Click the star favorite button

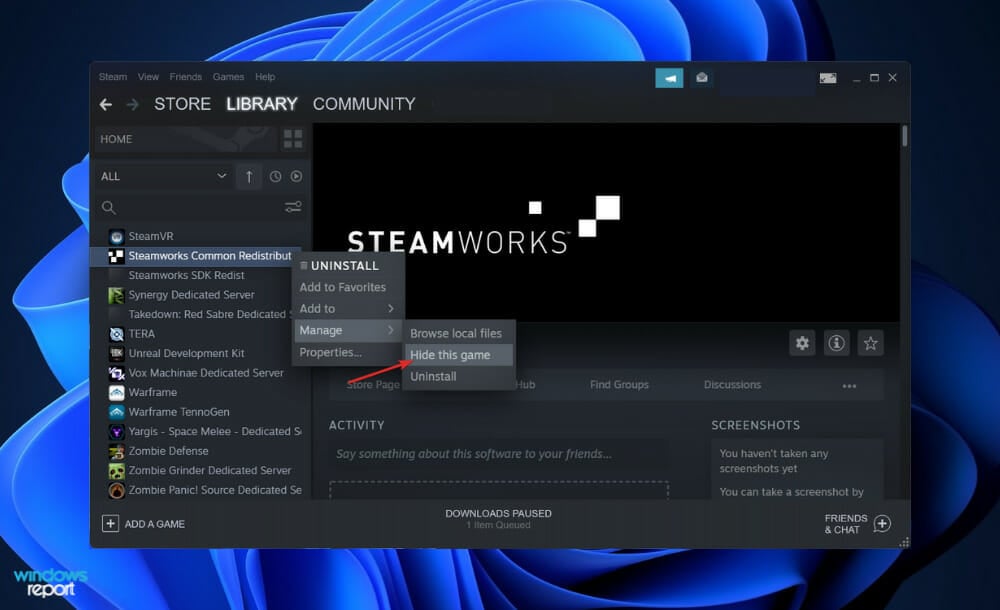[x=870, y=343]
